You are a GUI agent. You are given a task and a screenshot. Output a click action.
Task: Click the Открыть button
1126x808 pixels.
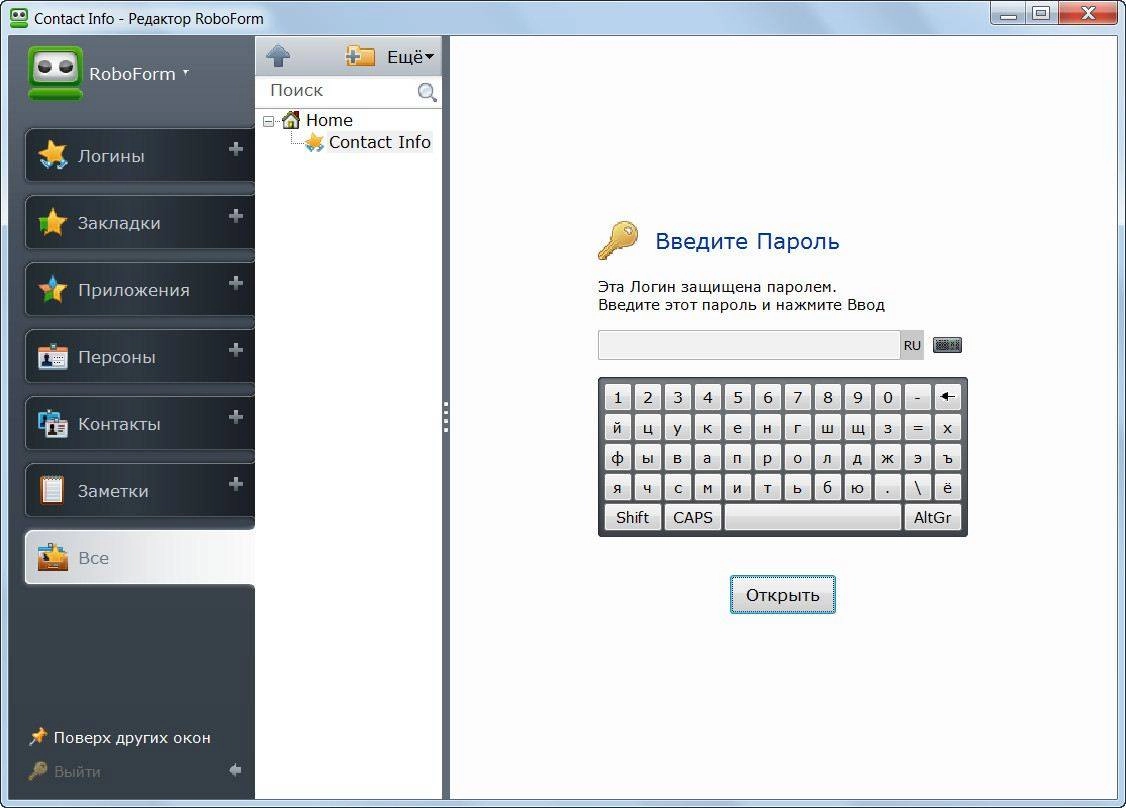[783, 595]
